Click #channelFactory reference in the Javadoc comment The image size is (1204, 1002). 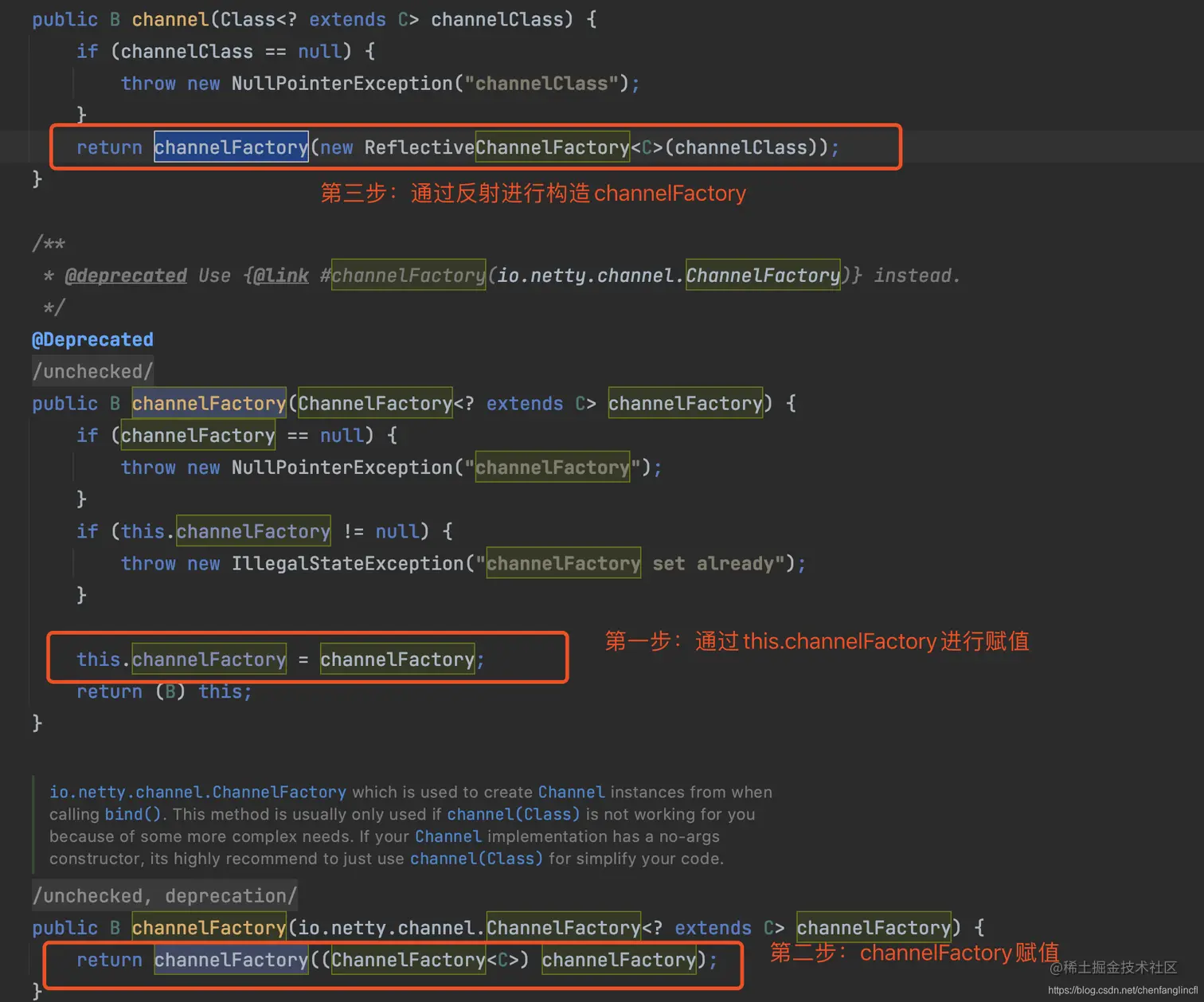tap(403, 276)
